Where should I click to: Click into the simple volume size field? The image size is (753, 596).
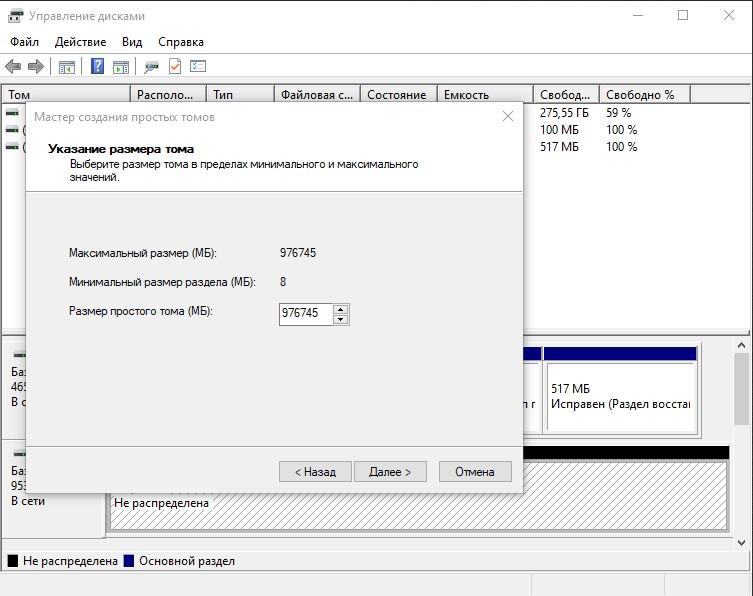[305, 314]
